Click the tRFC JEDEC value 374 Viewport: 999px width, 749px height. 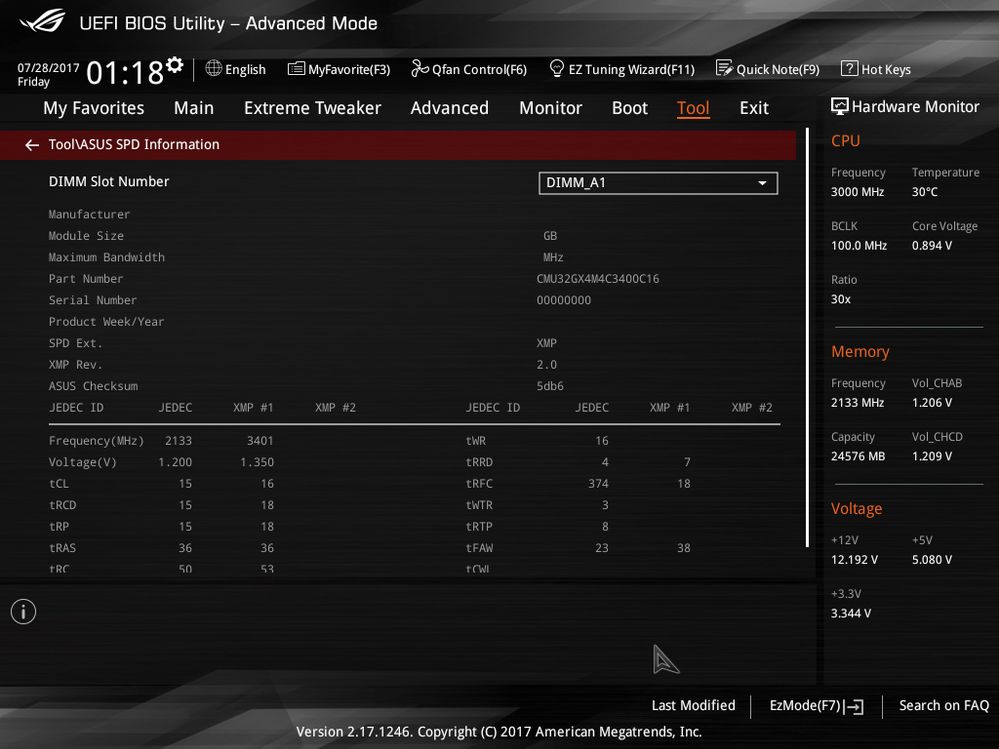pyautogui.click(x=598, y=483)
